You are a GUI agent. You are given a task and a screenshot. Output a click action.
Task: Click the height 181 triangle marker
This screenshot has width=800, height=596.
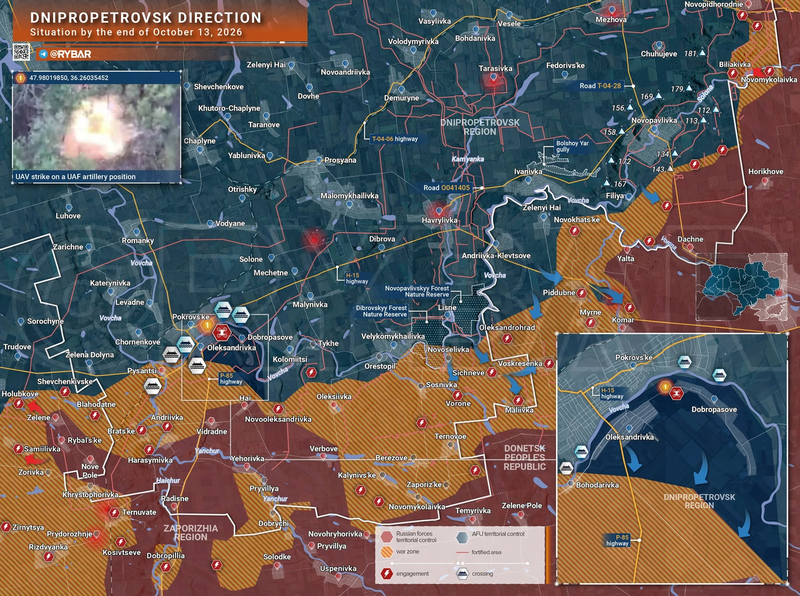pyautogui.click(x=703, y=53)
